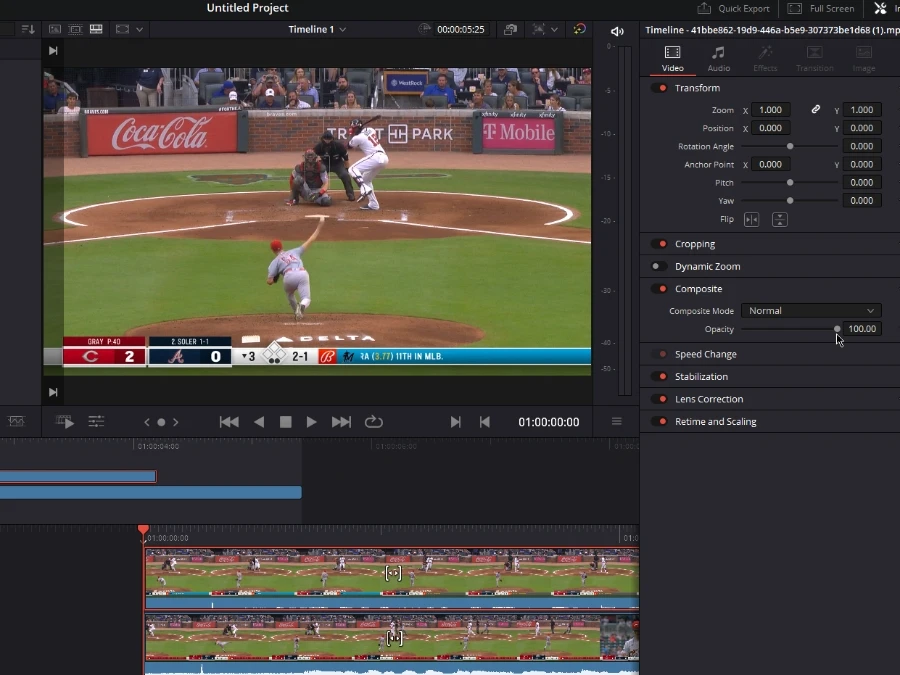This screenshot has width=900, height=675.
Task: Open the Composite Mode Normal dropdown
Action: tap(810, 311)
